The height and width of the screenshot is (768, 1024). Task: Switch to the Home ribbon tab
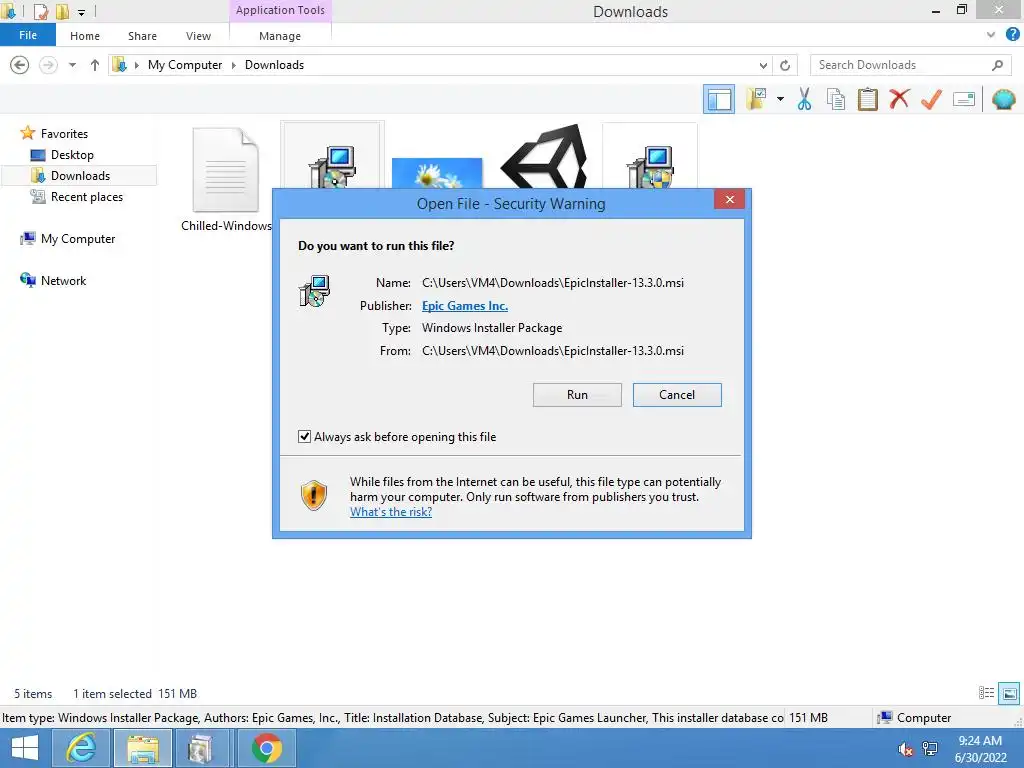point(85,36)
